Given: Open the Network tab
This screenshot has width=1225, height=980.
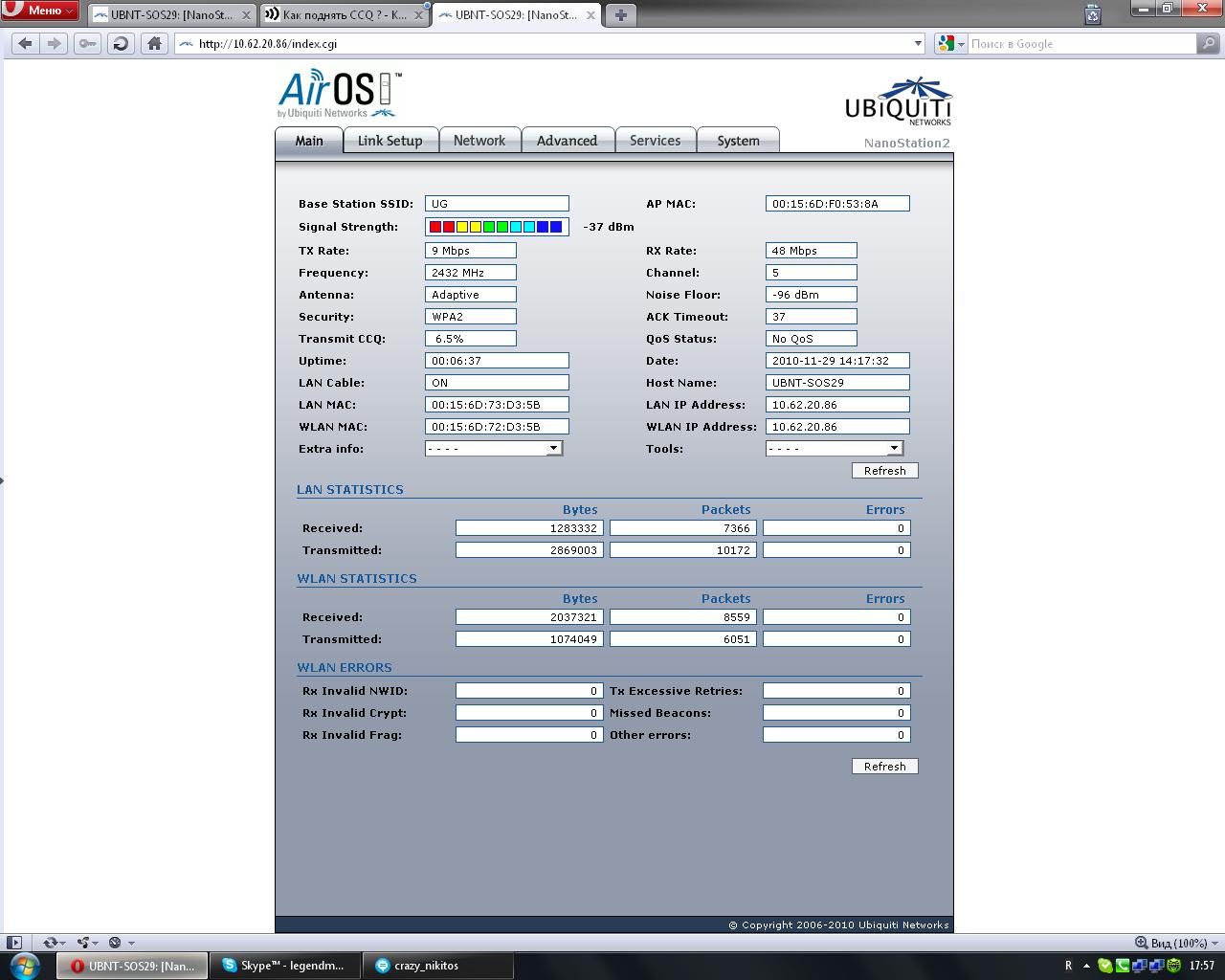Looking at the screenshot, I should coord(479,141).
